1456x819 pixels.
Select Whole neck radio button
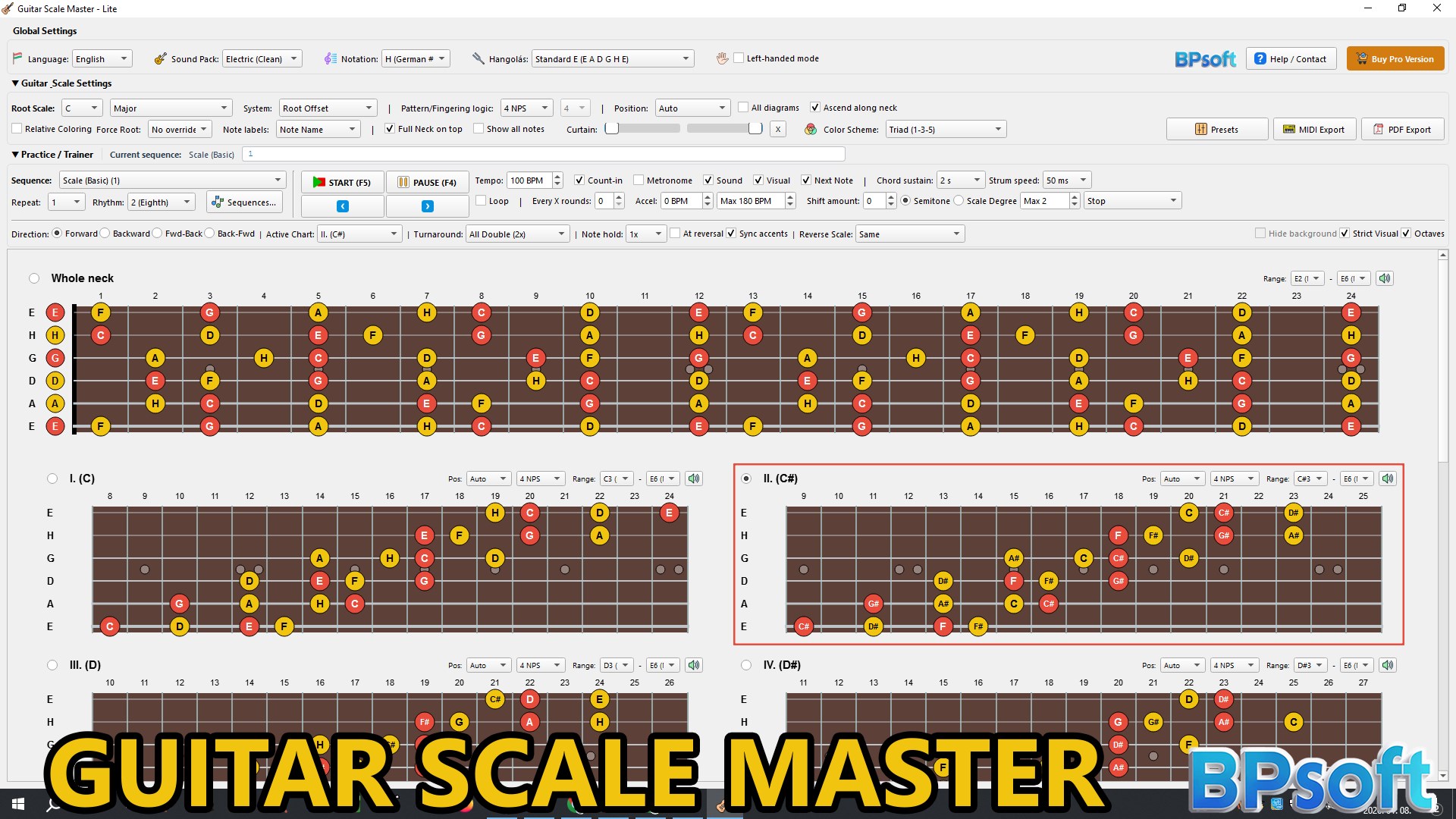[34, 278]
